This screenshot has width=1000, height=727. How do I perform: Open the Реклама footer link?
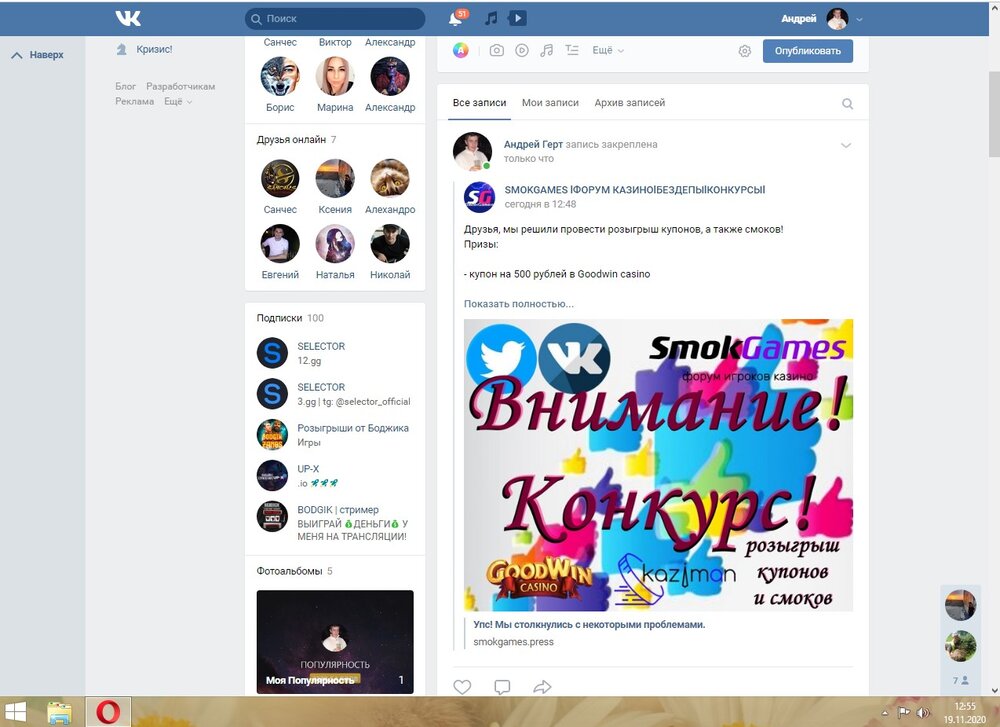pos(135,101)
